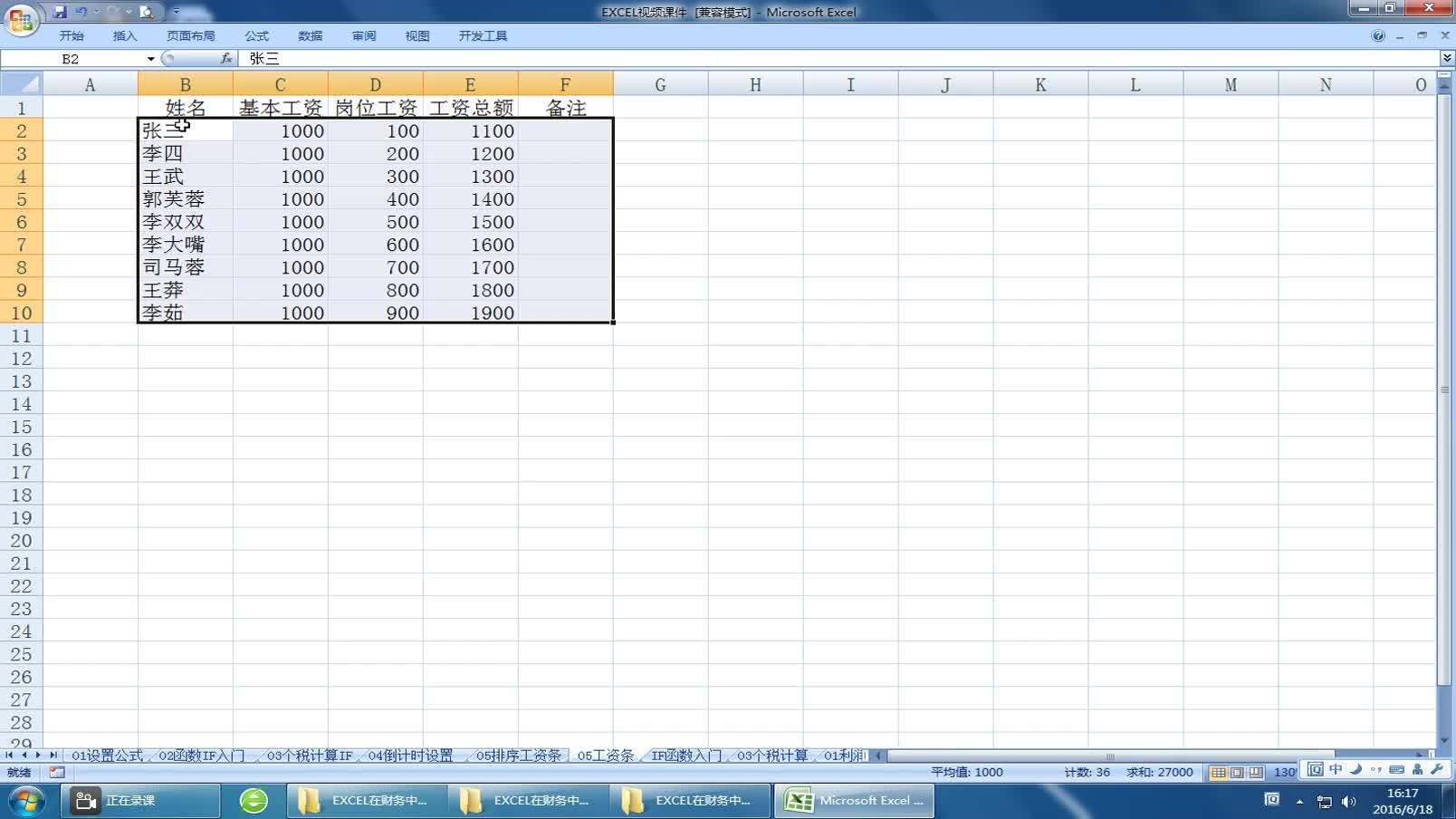
Task: Open the 开发工具 ribbon tab
Action: tap(483, 36)
